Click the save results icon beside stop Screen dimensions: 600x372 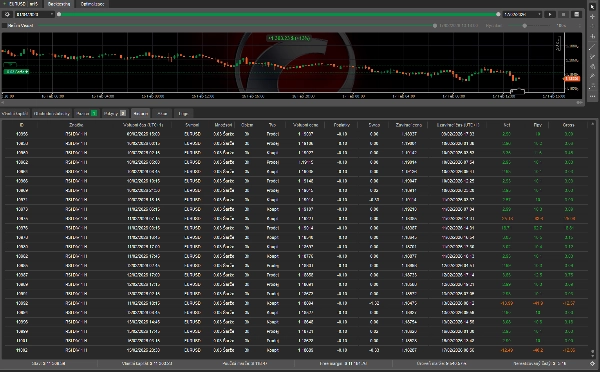point(577,15)
